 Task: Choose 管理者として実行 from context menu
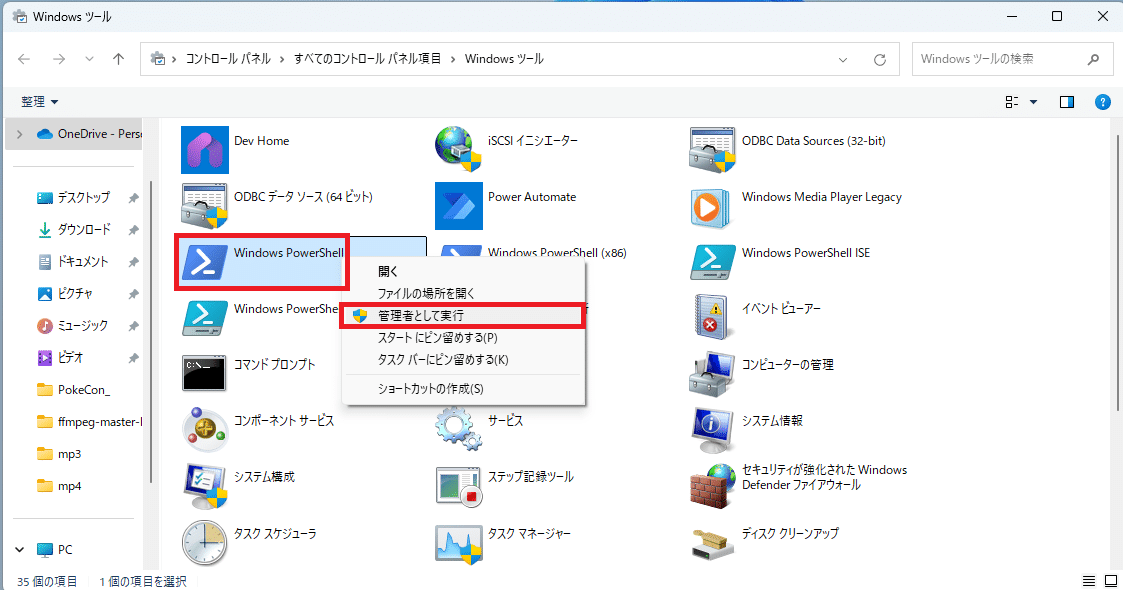point(463,316)
